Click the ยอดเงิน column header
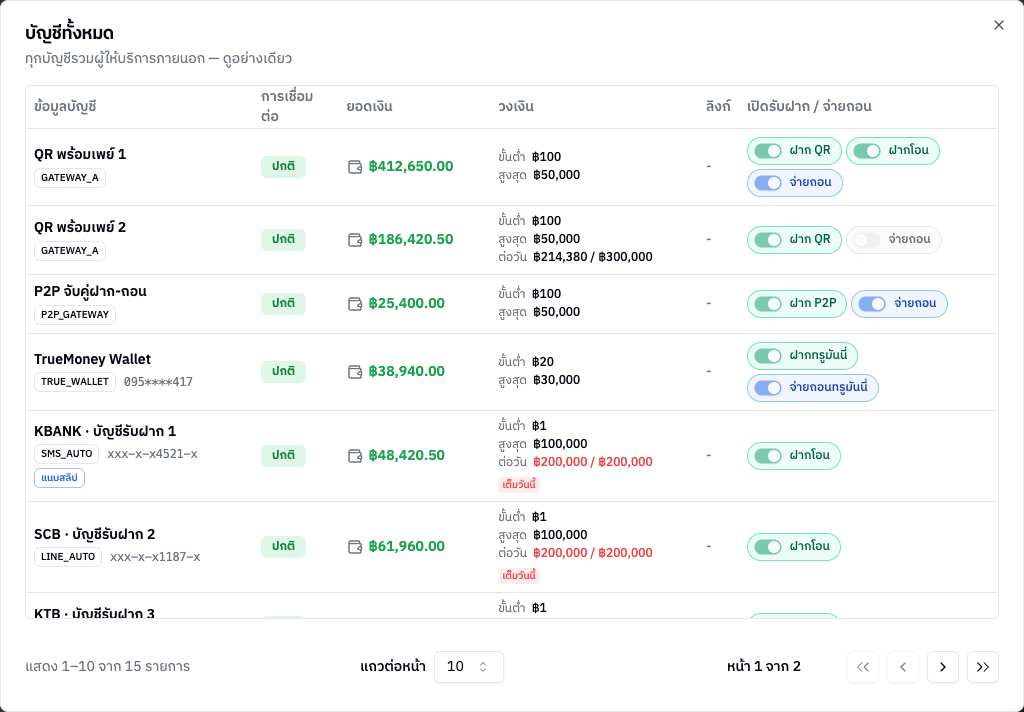This screenshot has height=712, width=1024. (x=370, y=106)
